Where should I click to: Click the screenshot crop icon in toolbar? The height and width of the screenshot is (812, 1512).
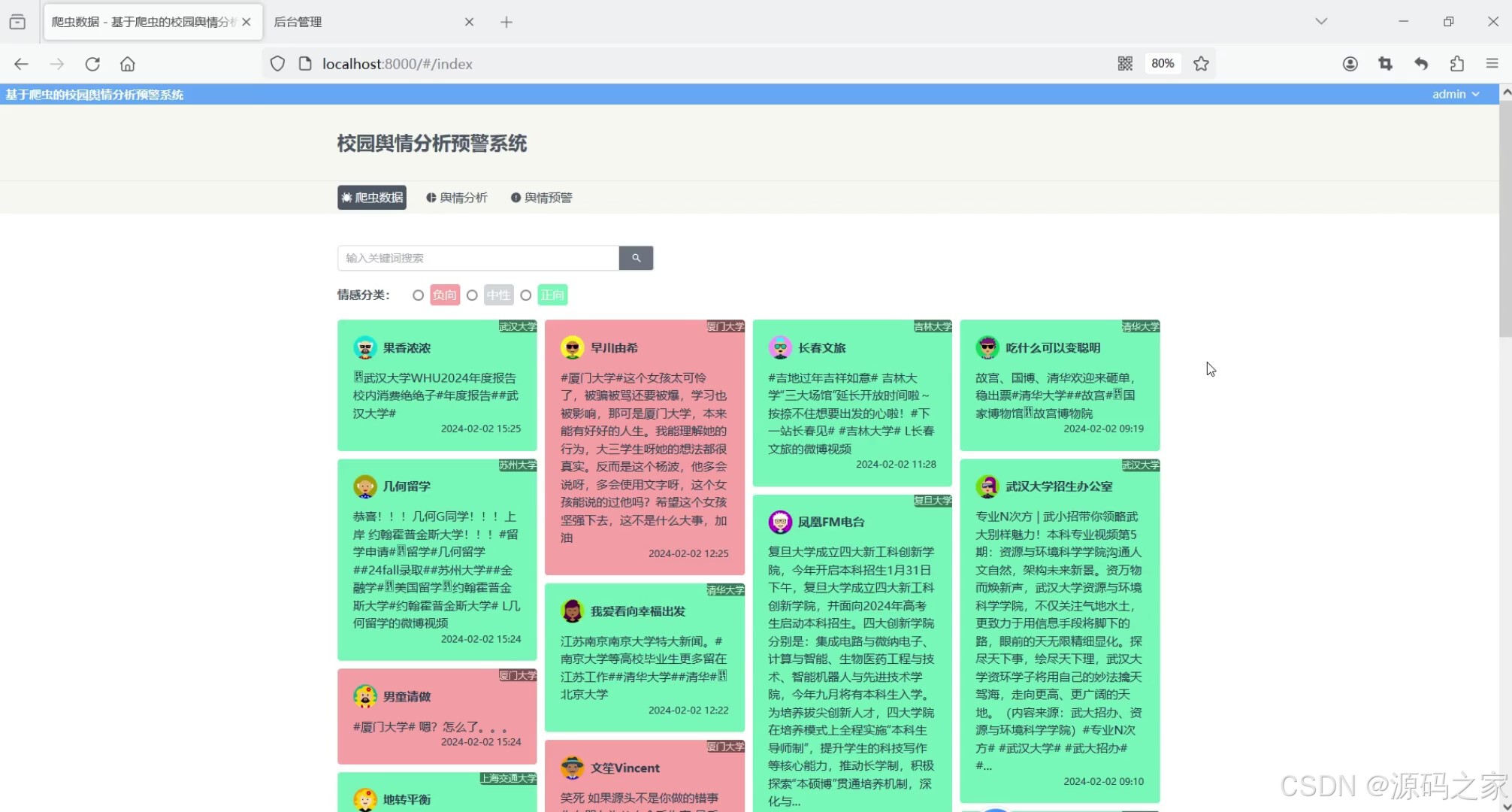[1385, 64]
